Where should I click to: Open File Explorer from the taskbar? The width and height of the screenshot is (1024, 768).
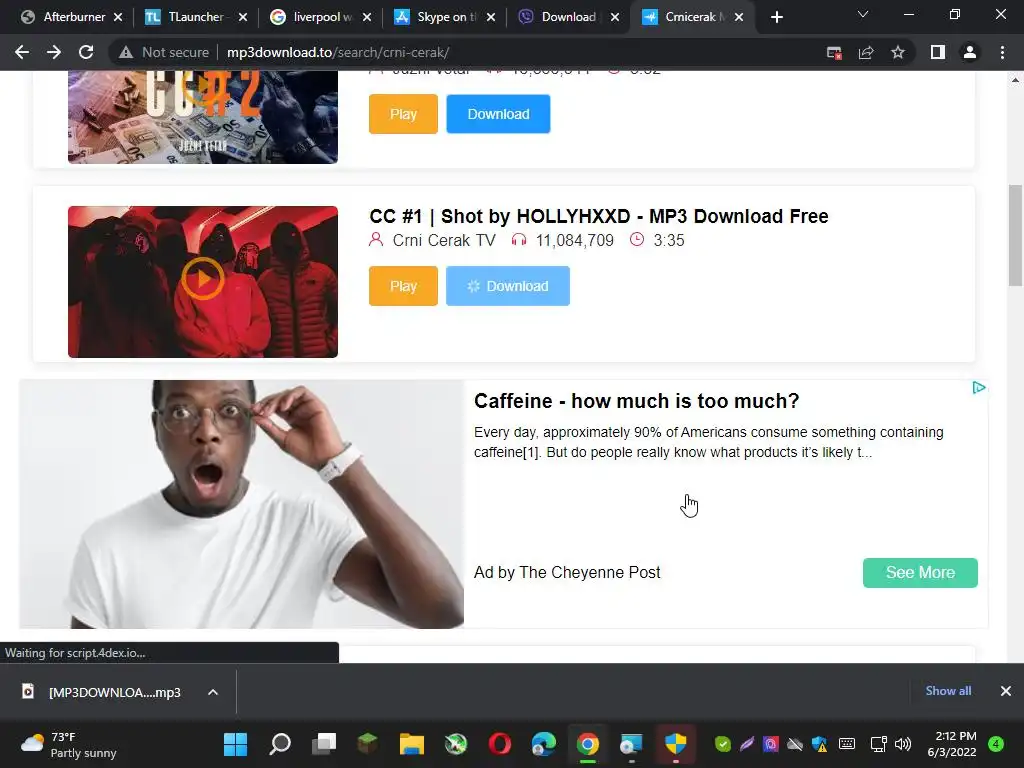click(x=412, y=744)
